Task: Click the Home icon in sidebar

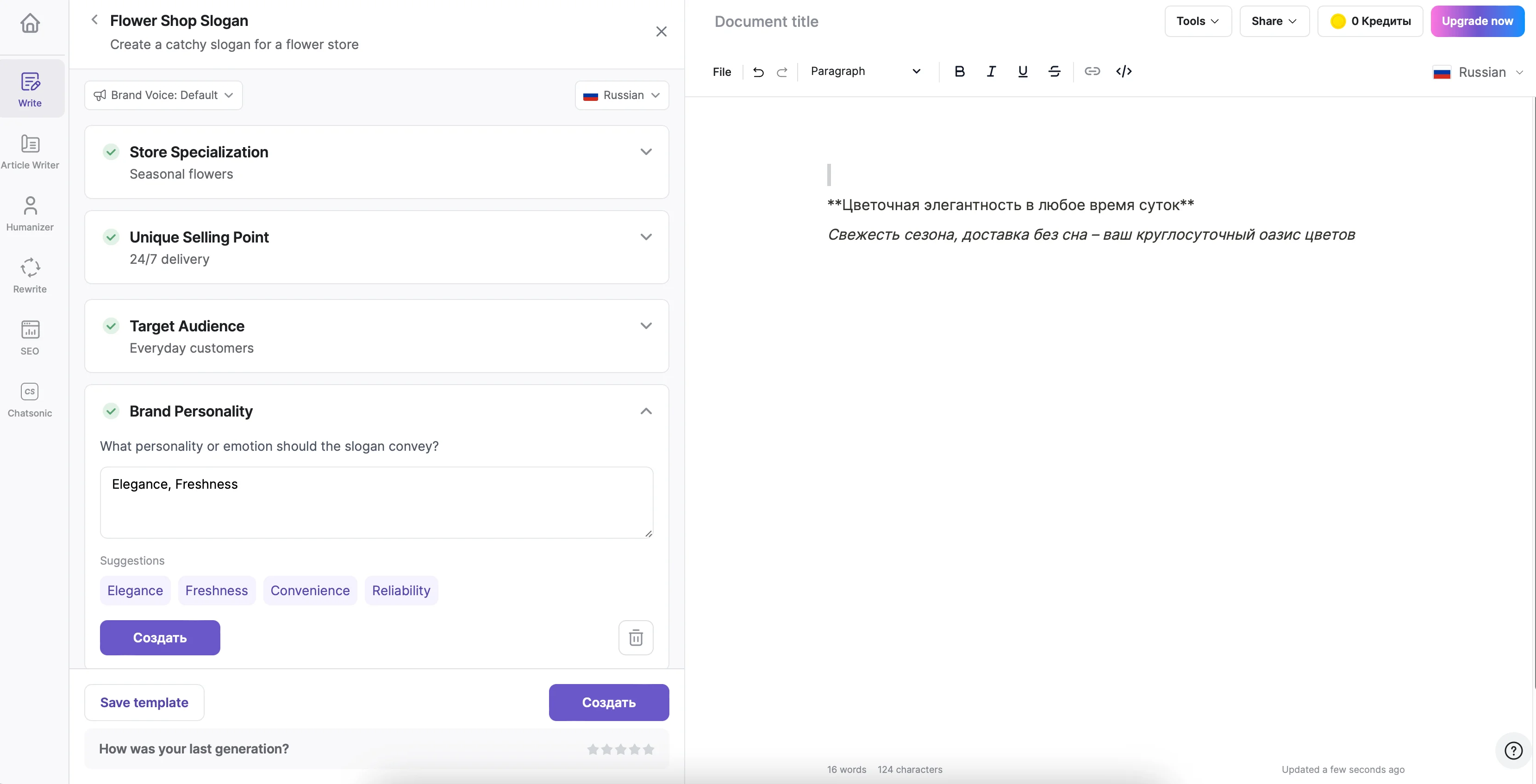Action: click(x=30, y=23)
